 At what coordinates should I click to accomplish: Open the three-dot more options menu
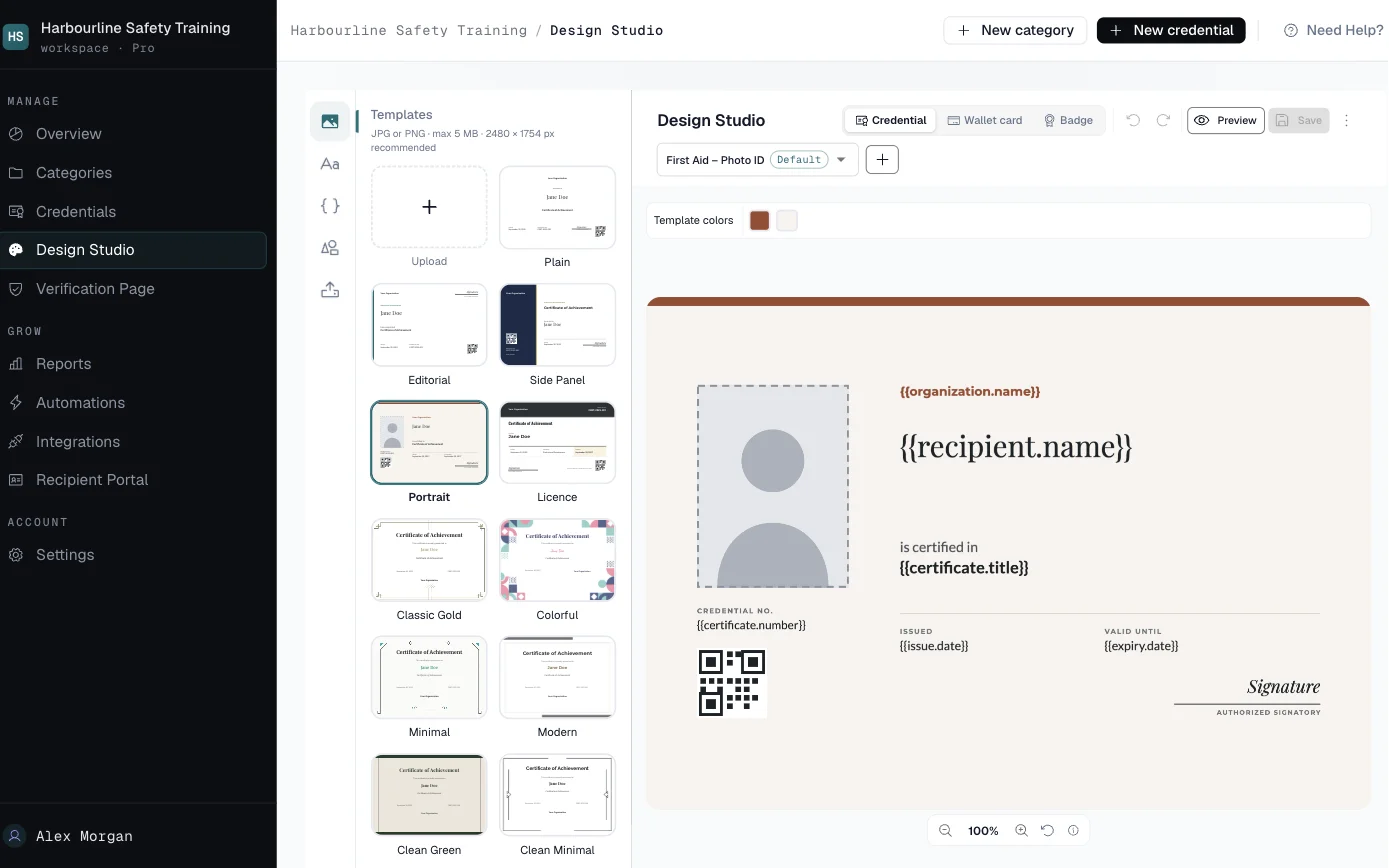pos(1346,120)
